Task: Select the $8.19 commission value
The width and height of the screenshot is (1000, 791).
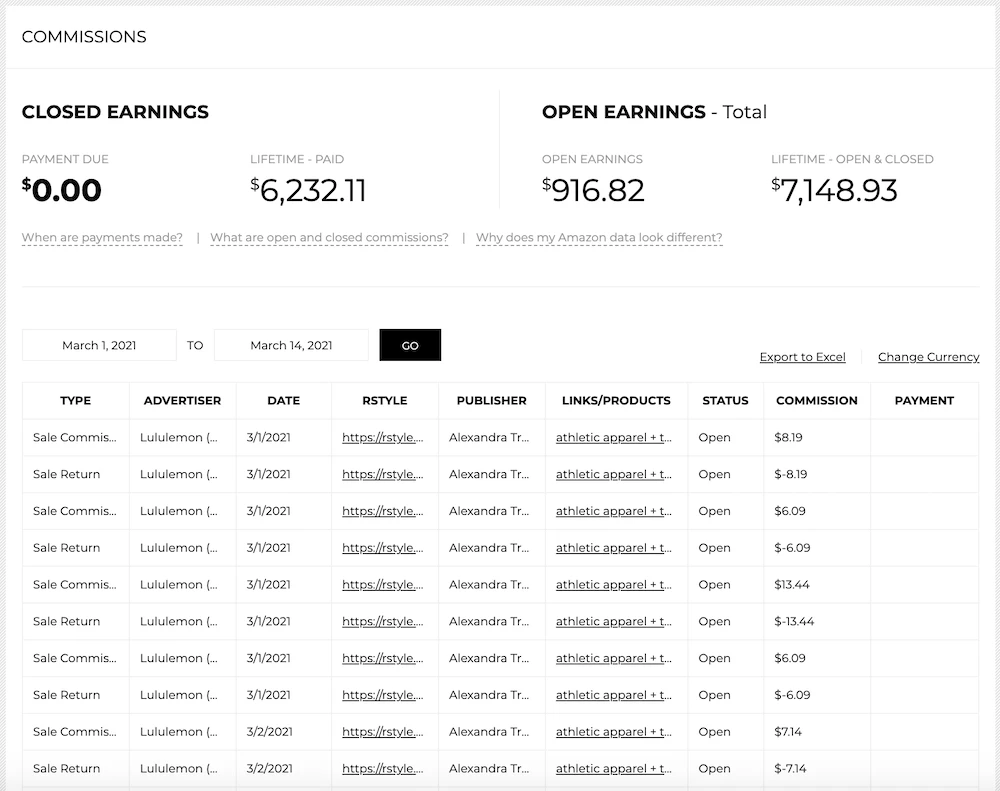Action: 788,438
